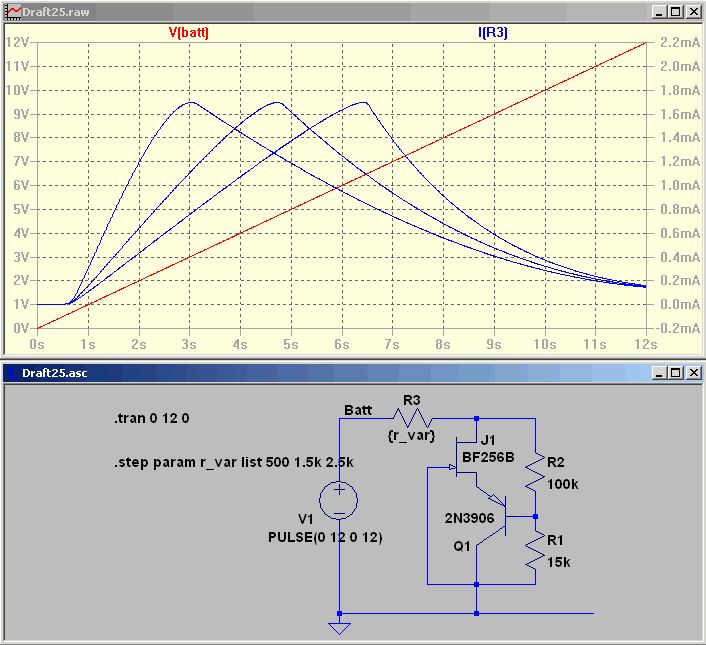Click the J1 component name label
Image resolution: width=706 pixels, height=645 pixels.
[x=488, y=440]
